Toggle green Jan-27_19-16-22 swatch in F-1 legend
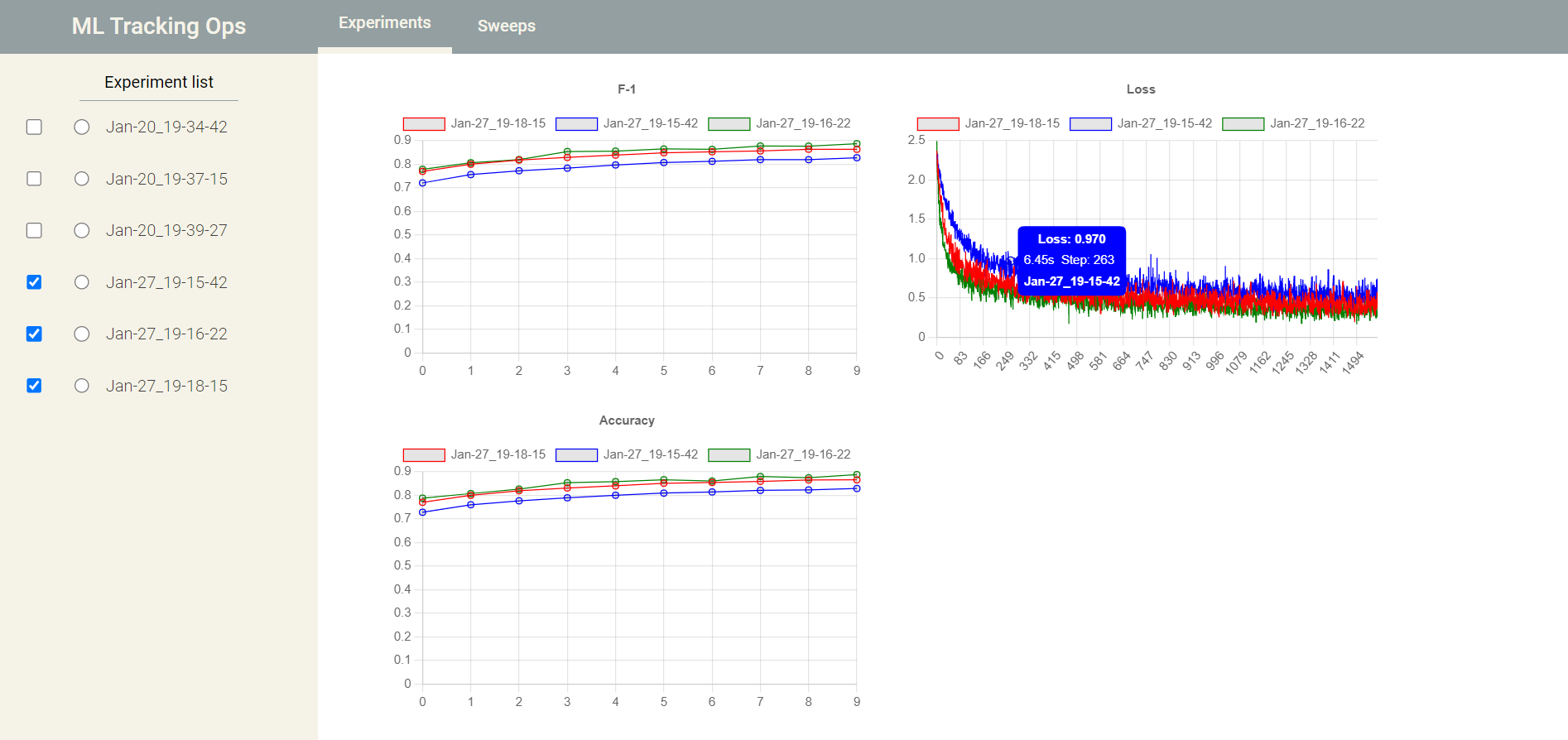 pyautogui.click(x=729, y=124)
